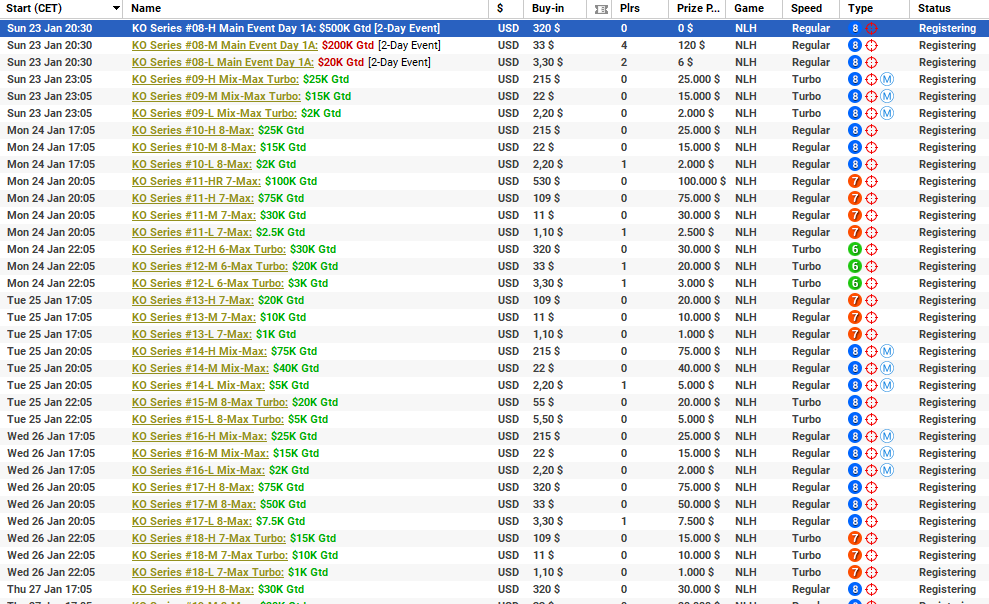Click the Game column header
The height and width of the screenshot is (604, 989).
pyautogui.click(x=749, y=8)
